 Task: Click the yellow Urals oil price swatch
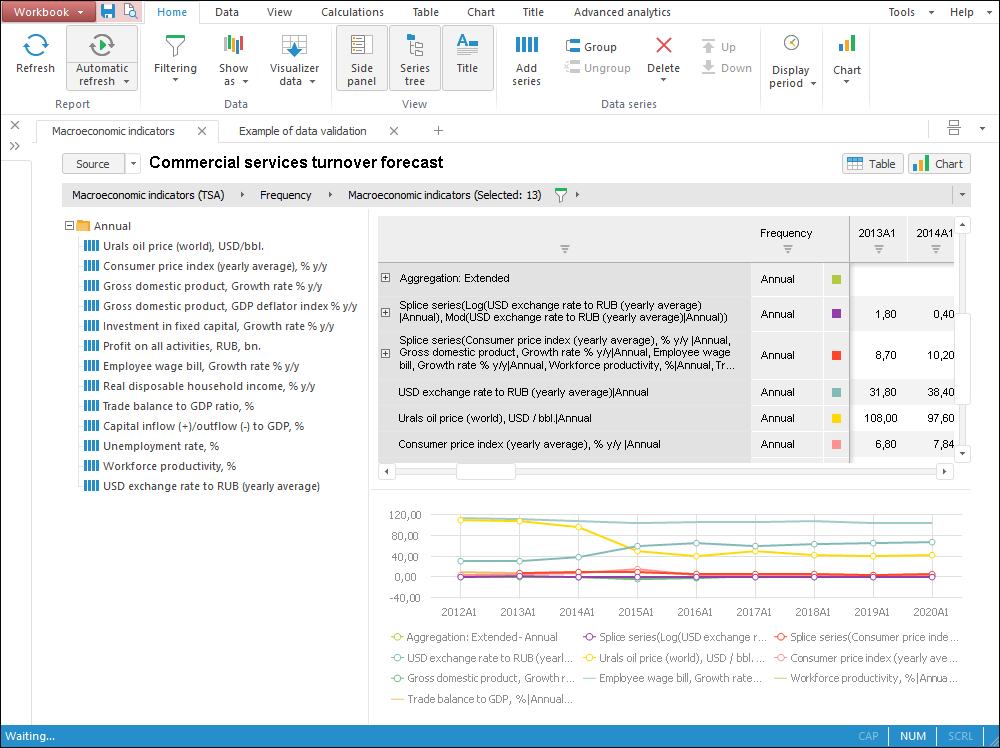tap(836, 418)
